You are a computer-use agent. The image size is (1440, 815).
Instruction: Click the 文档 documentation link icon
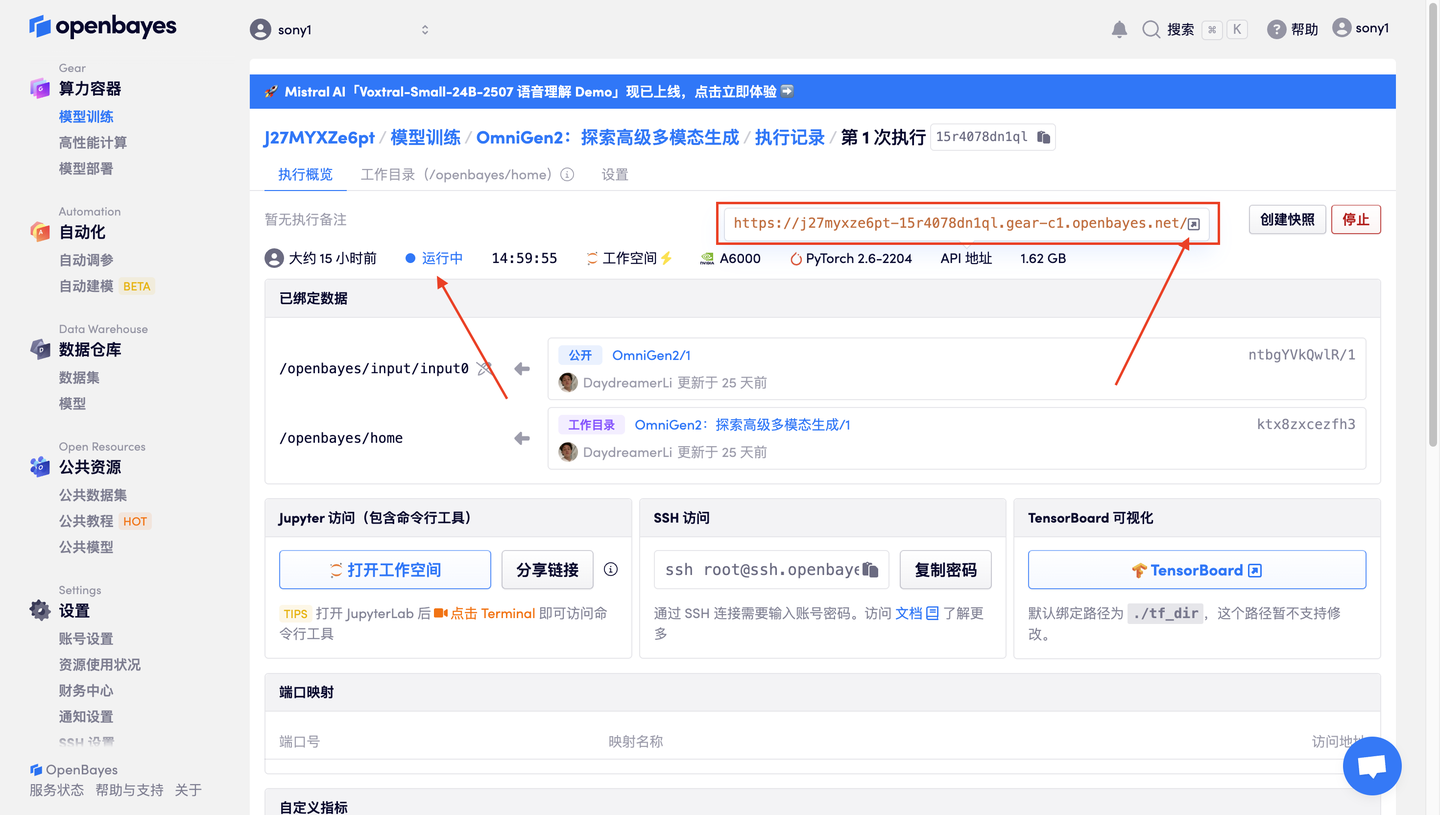932,613
